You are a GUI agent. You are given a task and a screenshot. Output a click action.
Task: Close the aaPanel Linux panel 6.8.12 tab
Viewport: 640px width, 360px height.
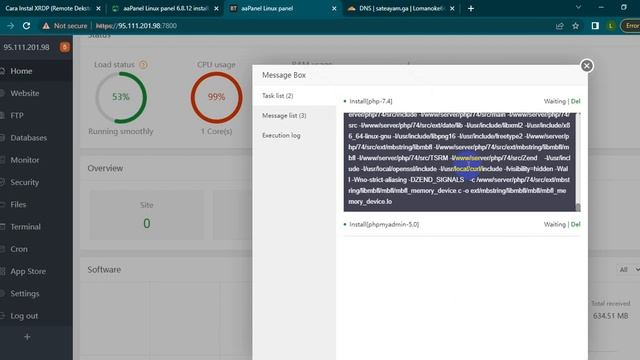point(216,8)
